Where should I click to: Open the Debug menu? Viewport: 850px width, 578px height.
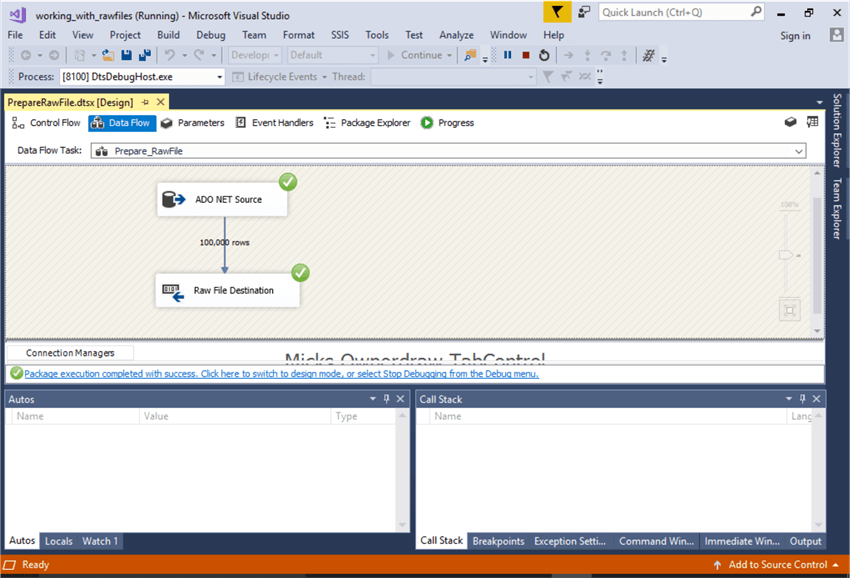coord(210,35)
